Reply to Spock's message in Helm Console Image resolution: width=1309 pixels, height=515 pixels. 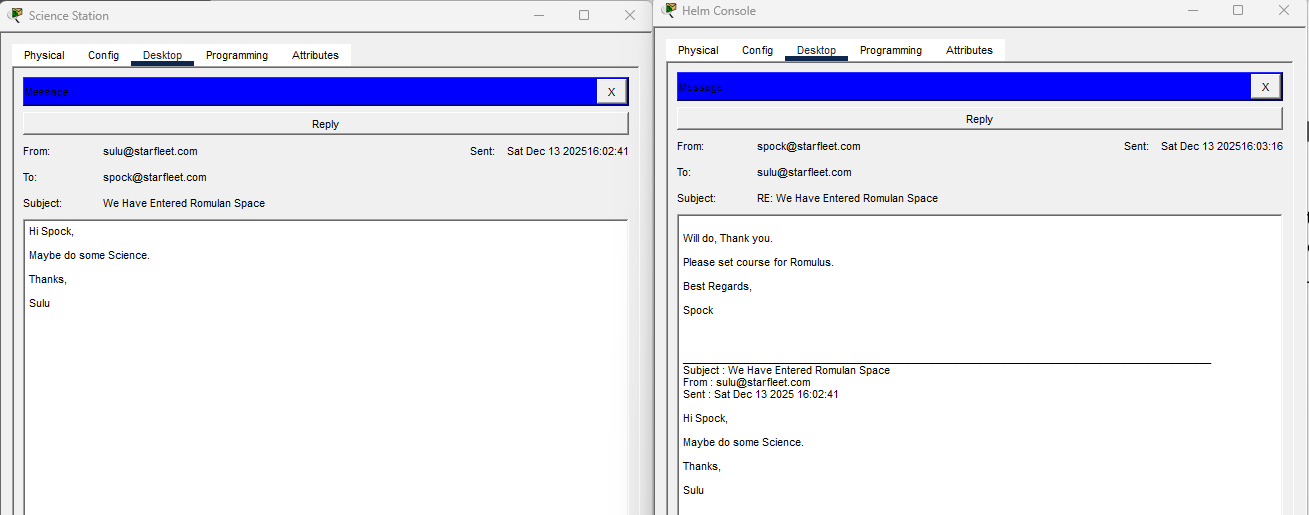click(979, 119)
